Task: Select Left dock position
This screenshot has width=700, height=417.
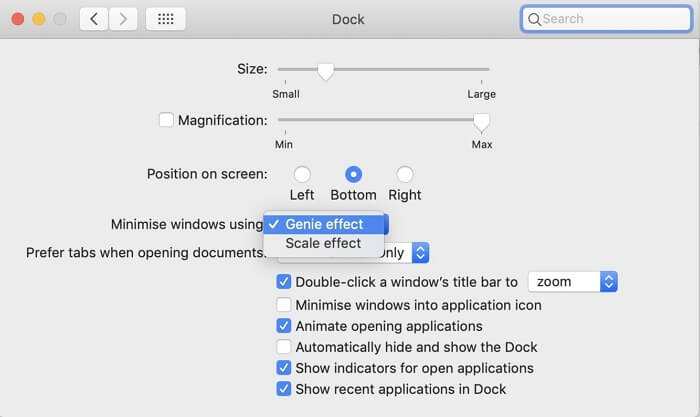Action: point(301,174)
